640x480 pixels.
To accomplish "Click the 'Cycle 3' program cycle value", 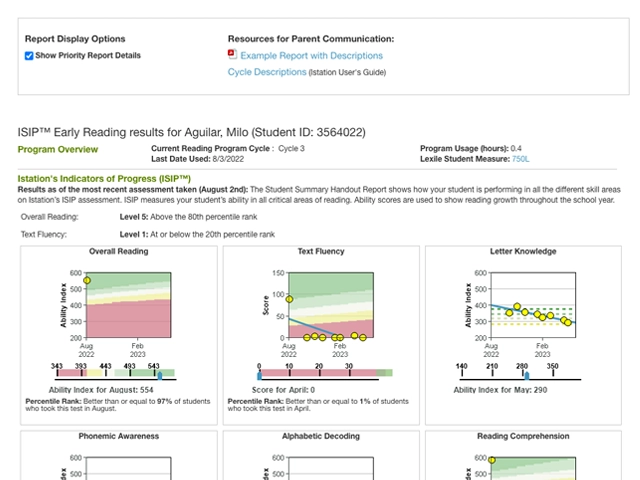I will [x=291, y=149].
